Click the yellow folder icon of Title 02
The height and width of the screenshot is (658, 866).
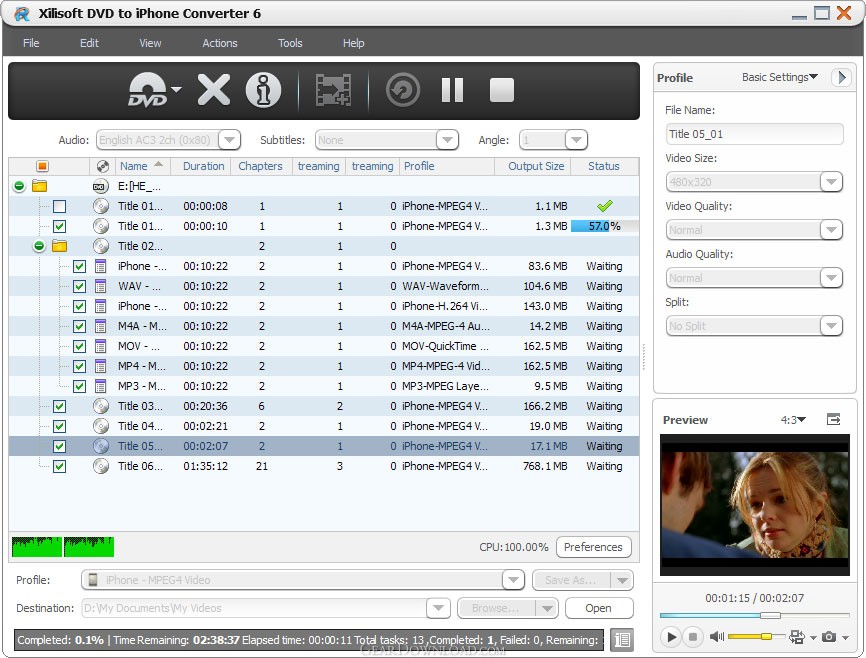(x=59, y=246)
